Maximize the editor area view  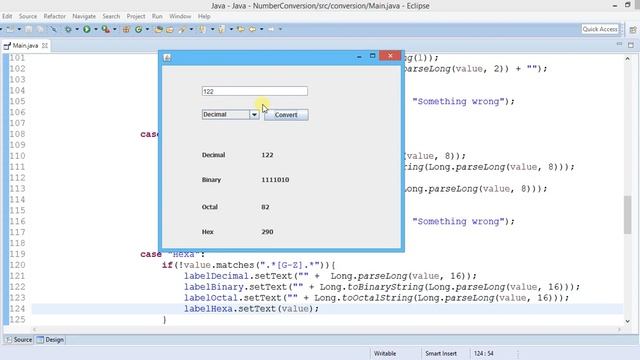coord(631,45)
